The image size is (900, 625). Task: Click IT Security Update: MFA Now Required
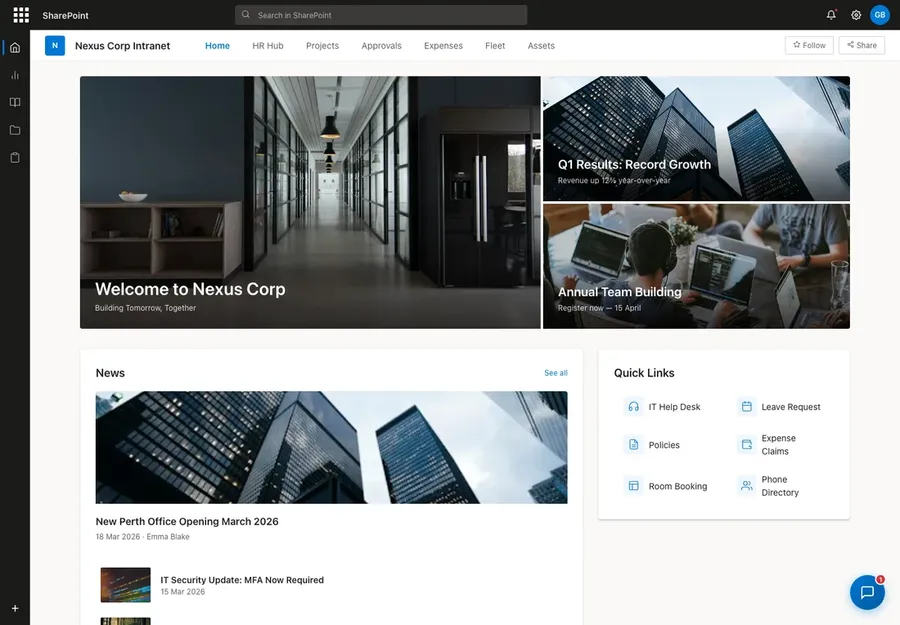[x=242, y=580]
